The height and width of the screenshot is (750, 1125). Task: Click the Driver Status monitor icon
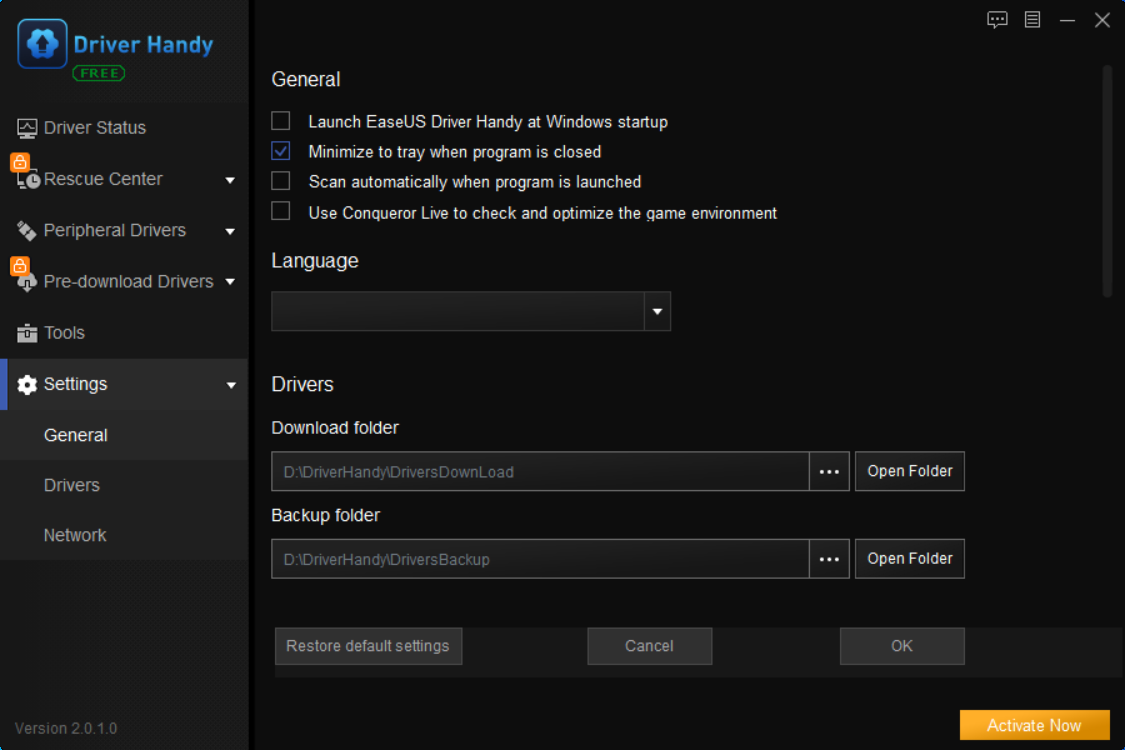click(27, 128)
